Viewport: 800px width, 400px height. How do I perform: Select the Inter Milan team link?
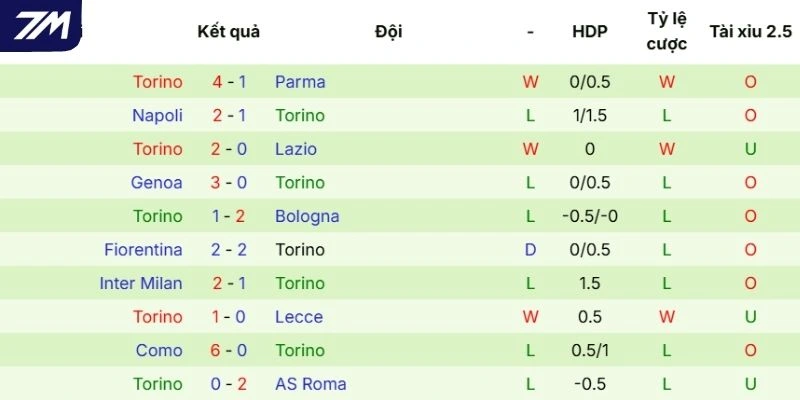click(141, 283)
